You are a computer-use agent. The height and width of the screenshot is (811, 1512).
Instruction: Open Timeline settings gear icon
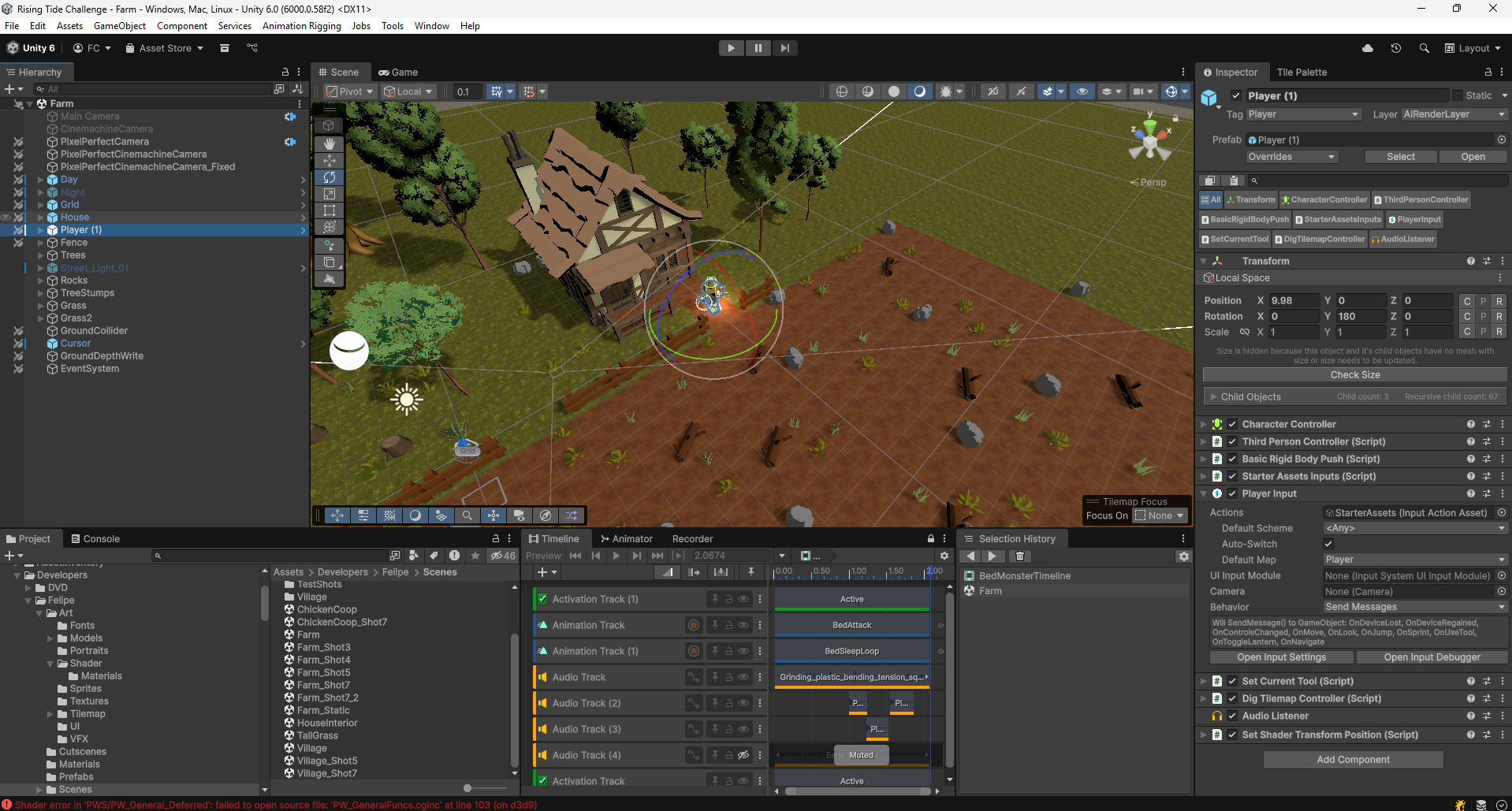click(x=944, y=556)
